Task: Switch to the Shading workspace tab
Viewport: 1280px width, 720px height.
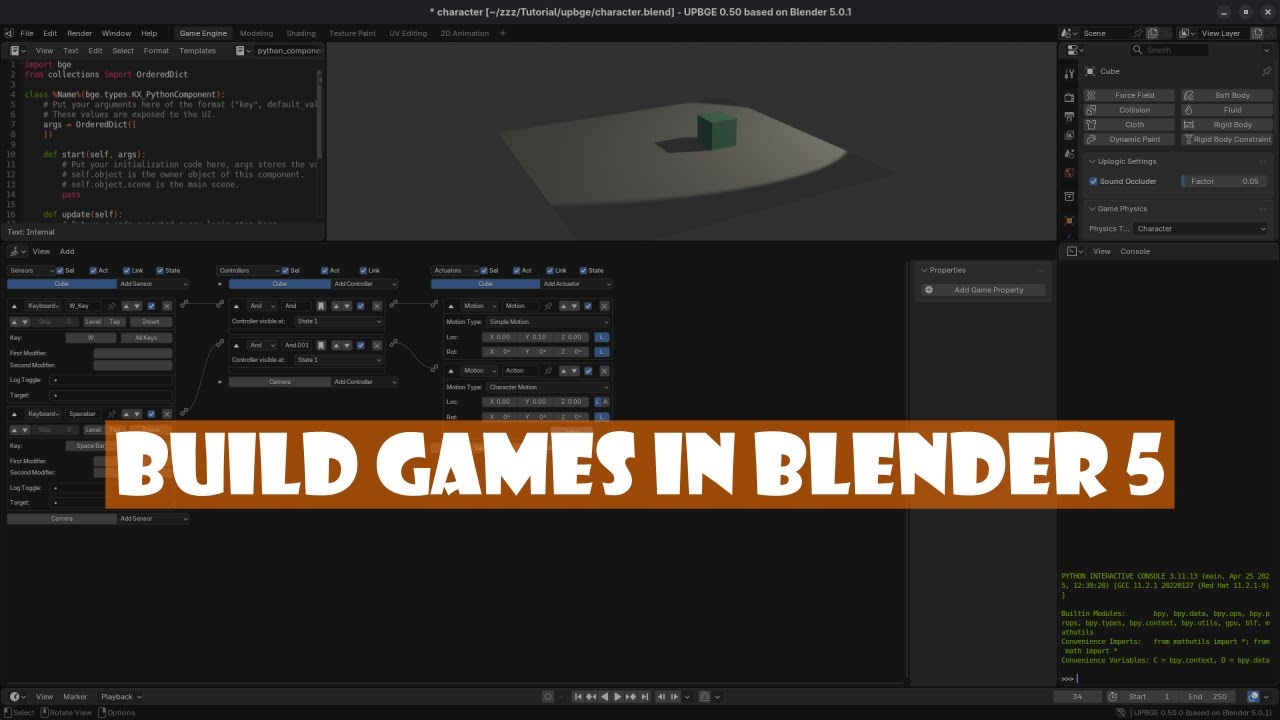Action: (x=301, y=33)
